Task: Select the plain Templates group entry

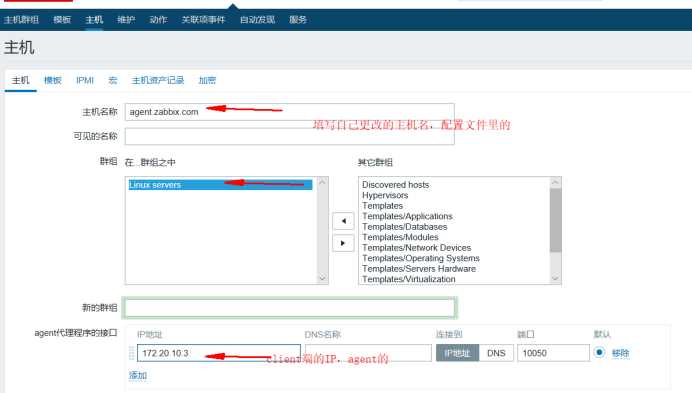Action: pos(382,206)
